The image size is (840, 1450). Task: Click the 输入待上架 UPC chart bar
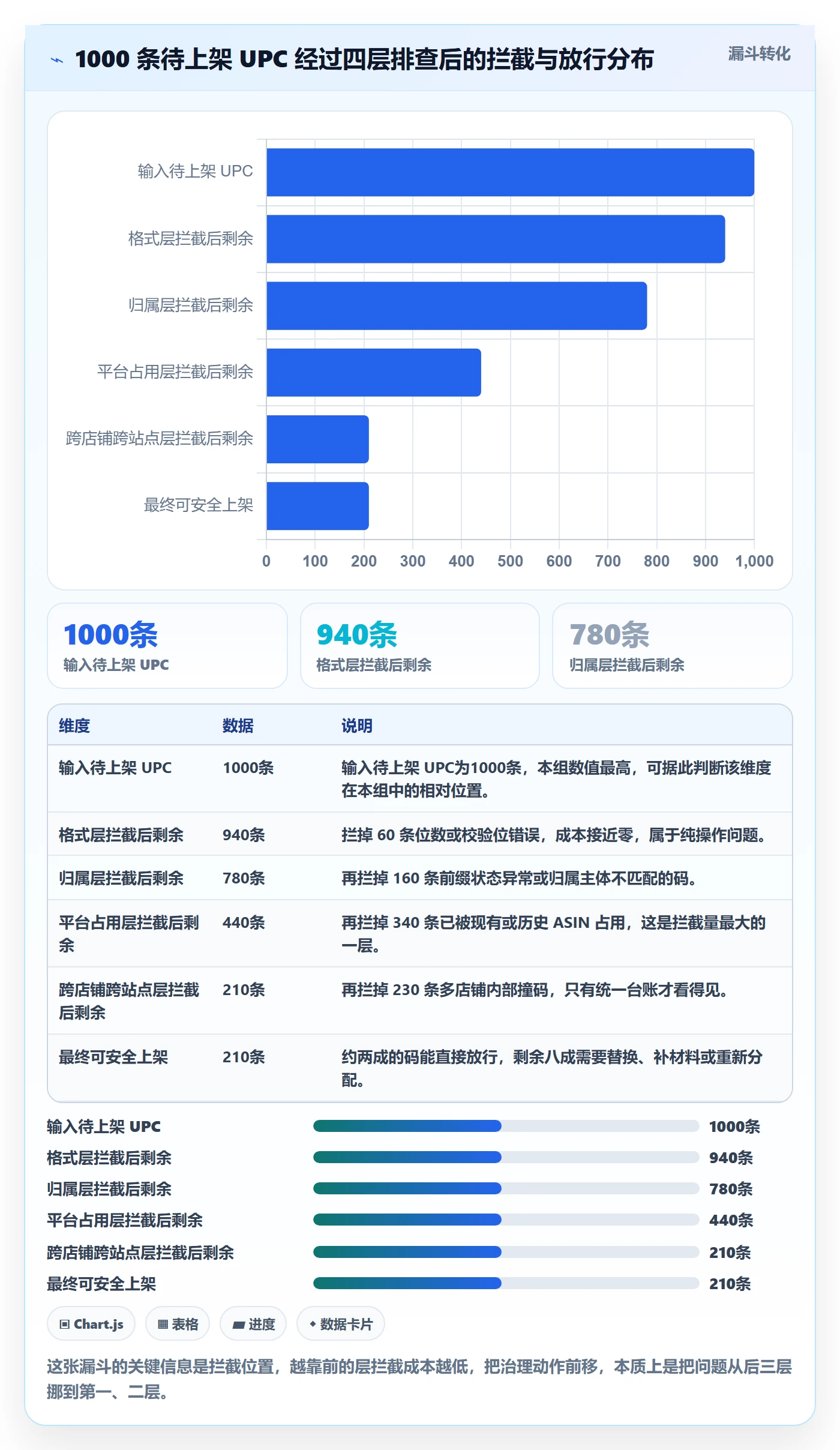tap(510, 172)
